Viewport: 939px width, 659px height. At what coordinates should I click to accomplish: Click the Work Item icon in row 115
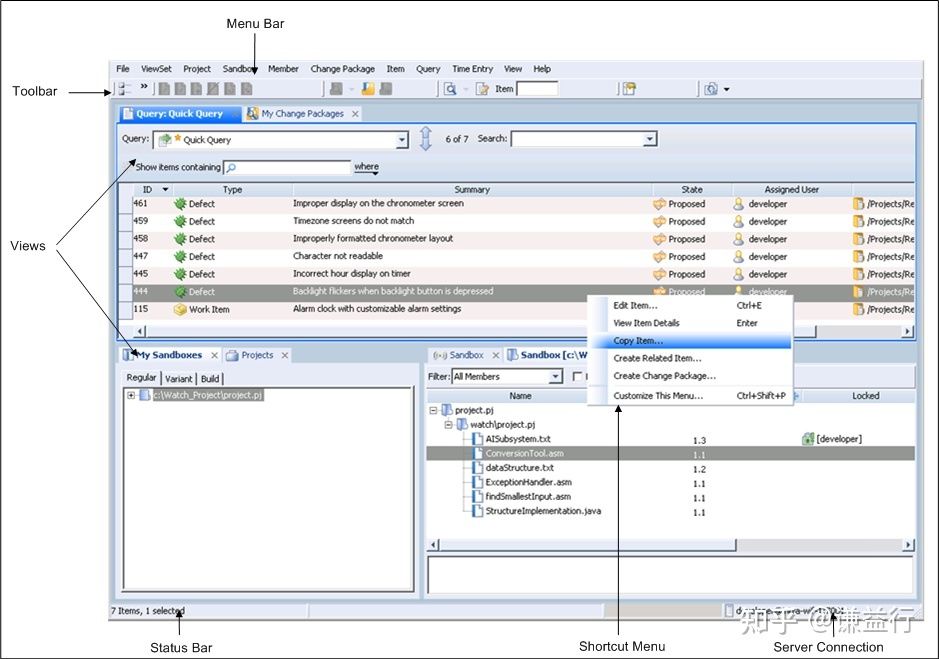[x=180, y=310]
